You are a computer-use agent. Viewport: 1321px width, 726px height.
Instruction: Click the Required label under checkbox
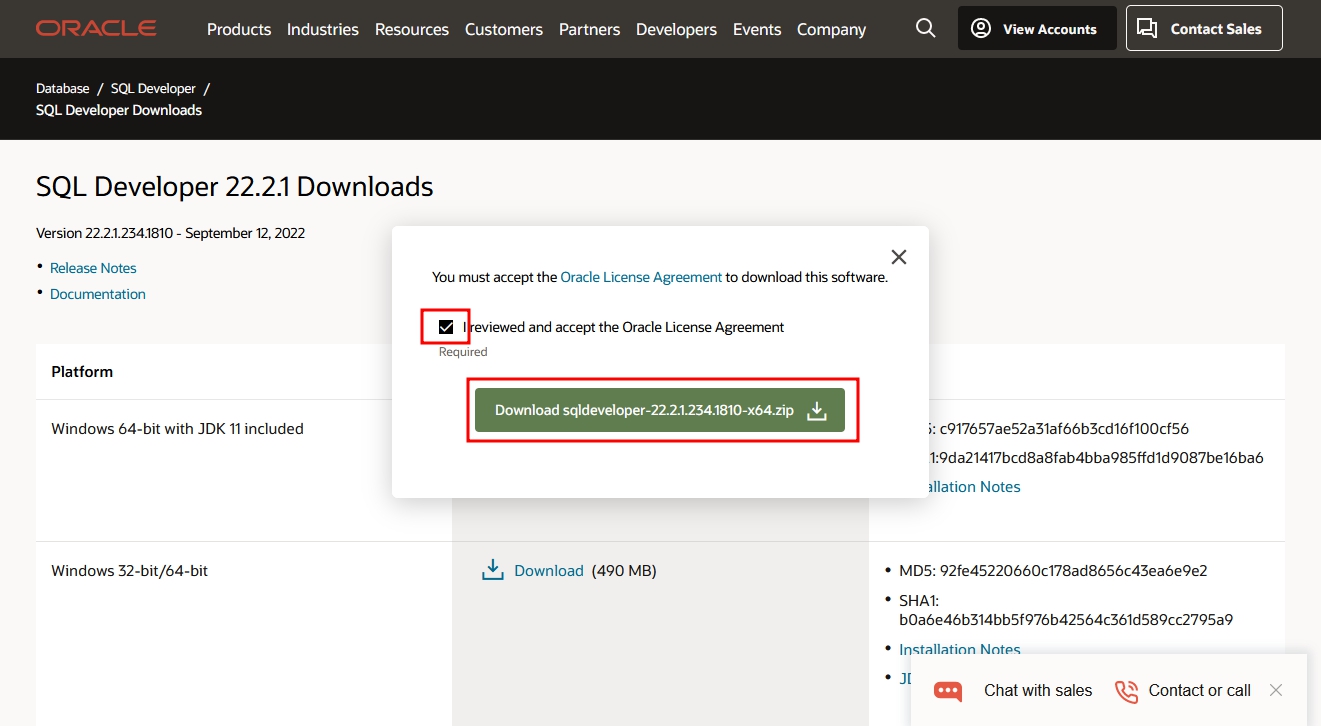(x=463, y=352)
